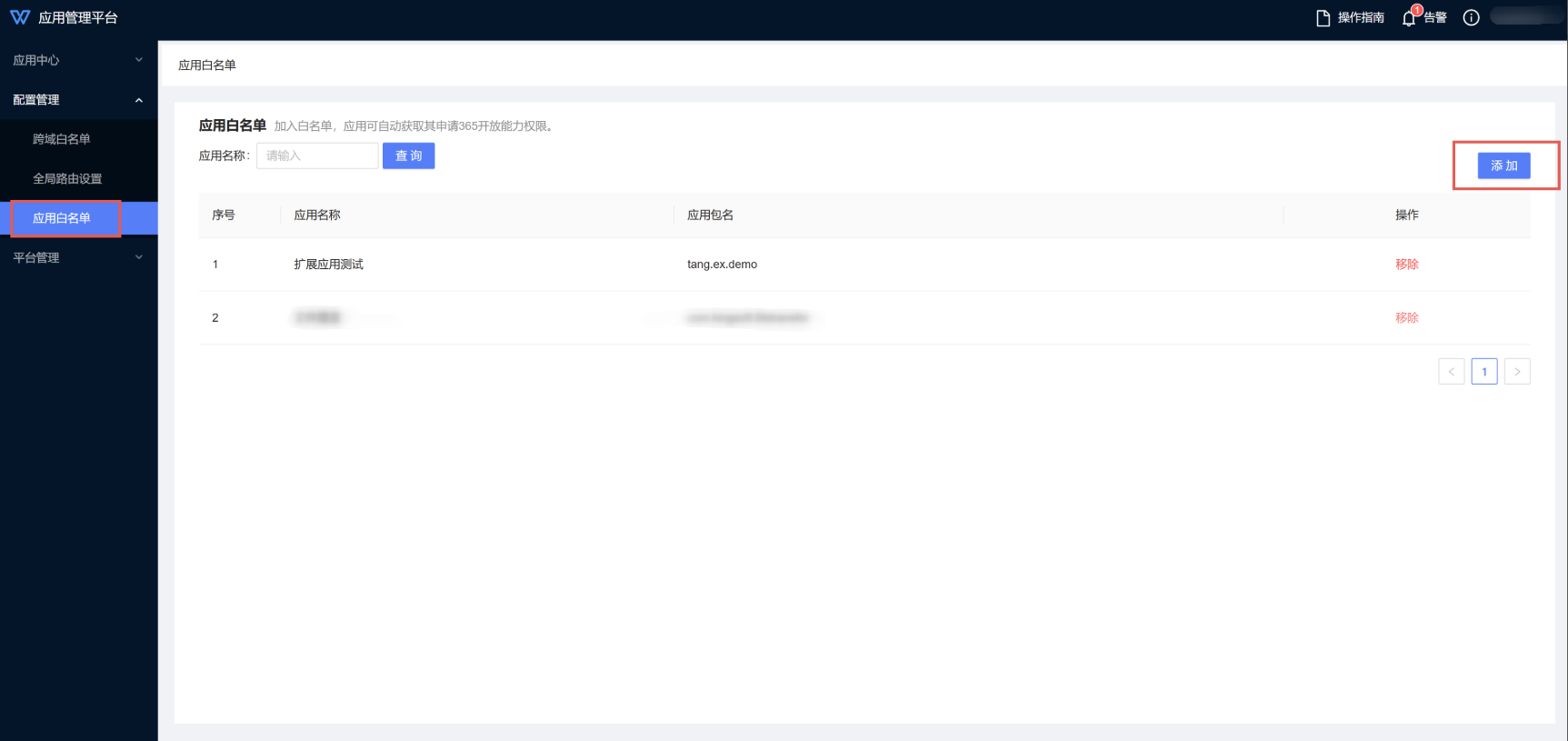Viewport: 1568px width, 741px height.
Task: Go to previous page arrow in pagination
Action: tap(1451, 372)
